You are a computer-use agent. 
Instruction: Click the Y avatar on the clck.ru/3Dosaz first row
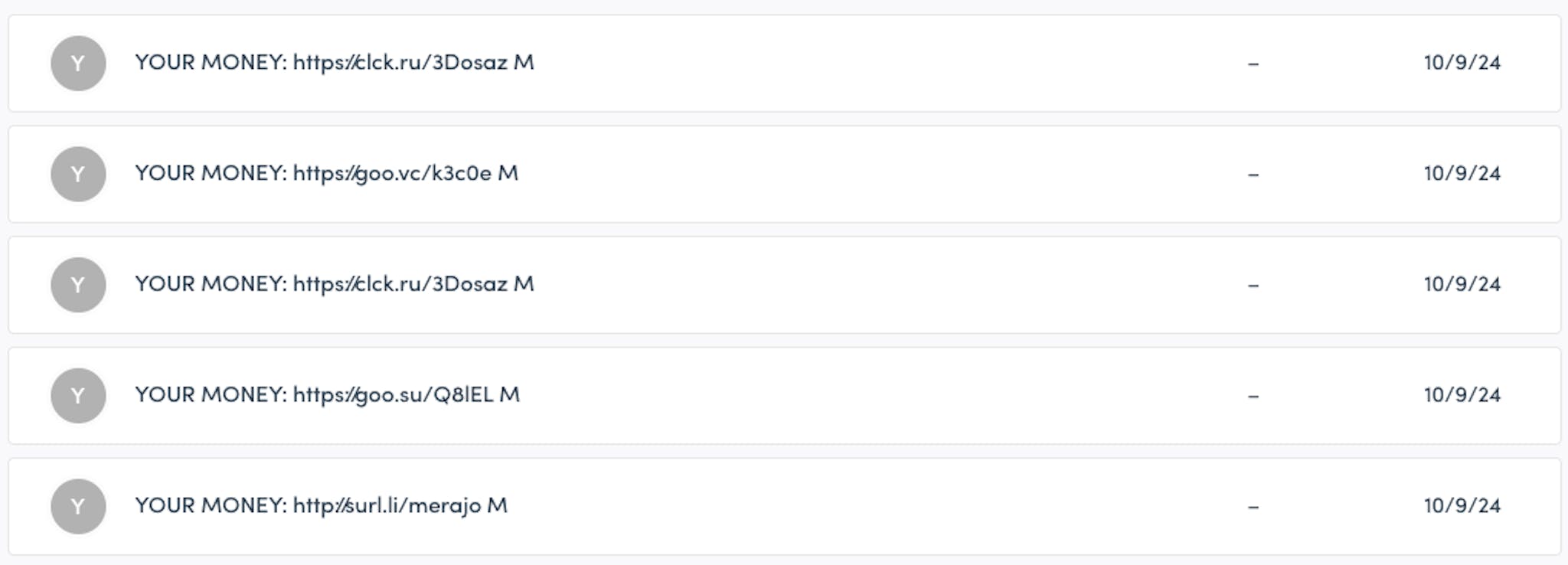pos(77,64)
